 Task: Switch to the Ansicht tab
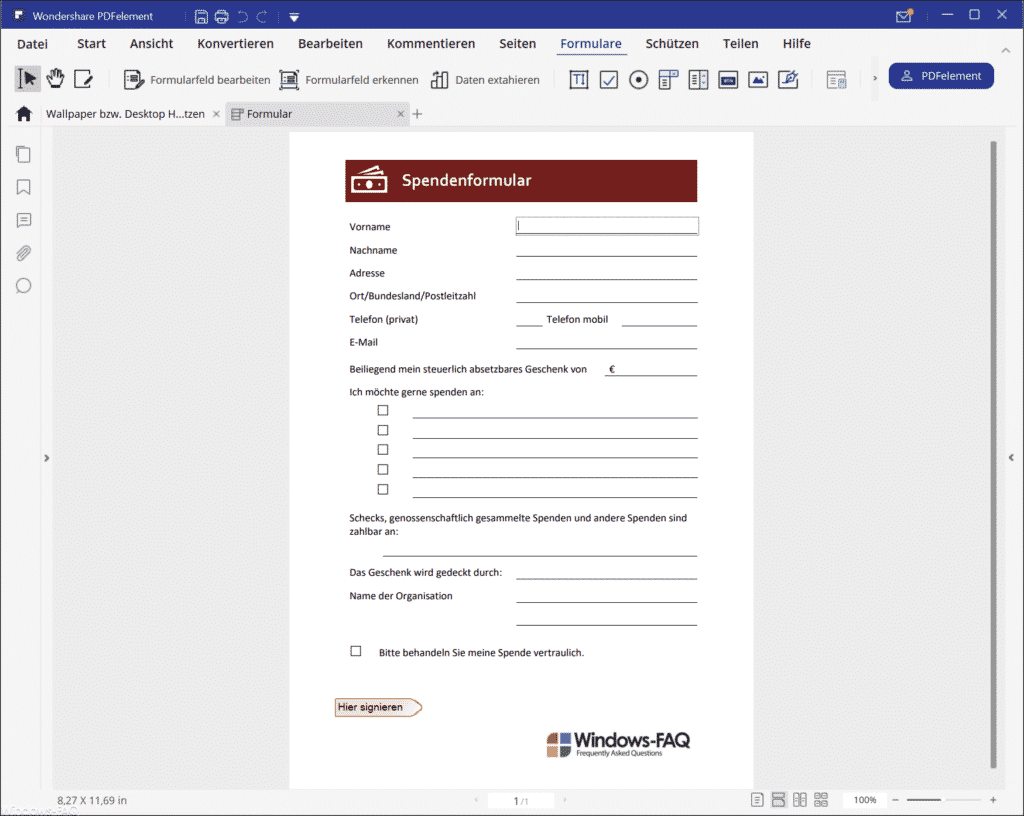pos(151,44)
